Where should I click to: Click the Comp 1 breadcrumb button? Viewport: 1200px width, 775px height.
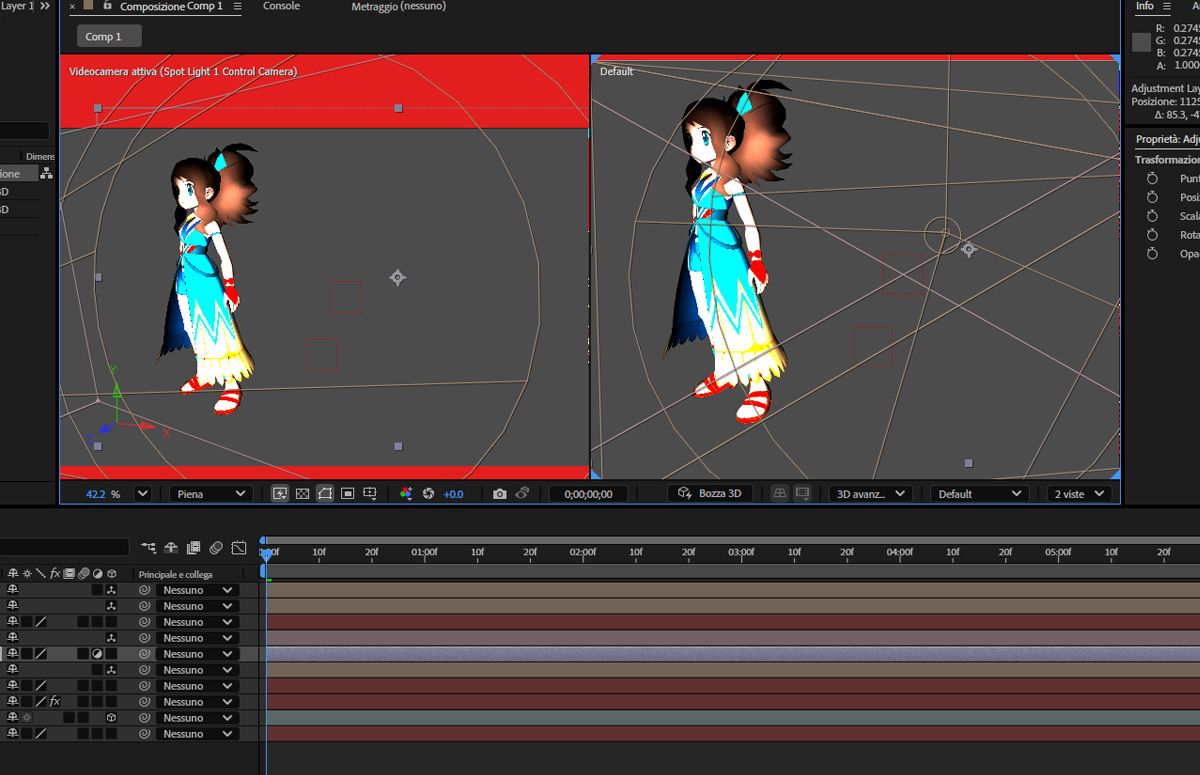click(x=109, y=37)
